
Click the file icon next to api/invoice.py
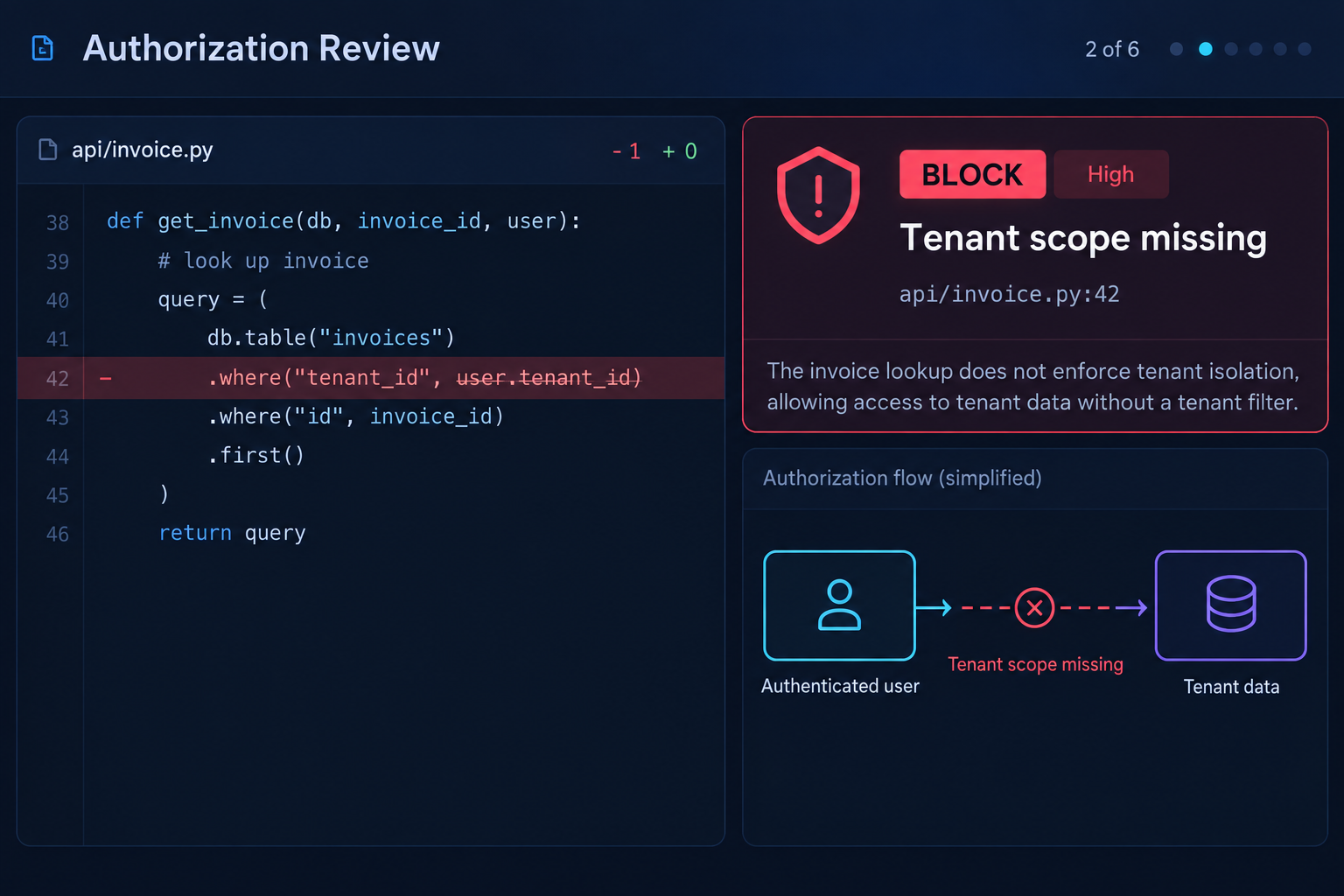tap(48, 150)
